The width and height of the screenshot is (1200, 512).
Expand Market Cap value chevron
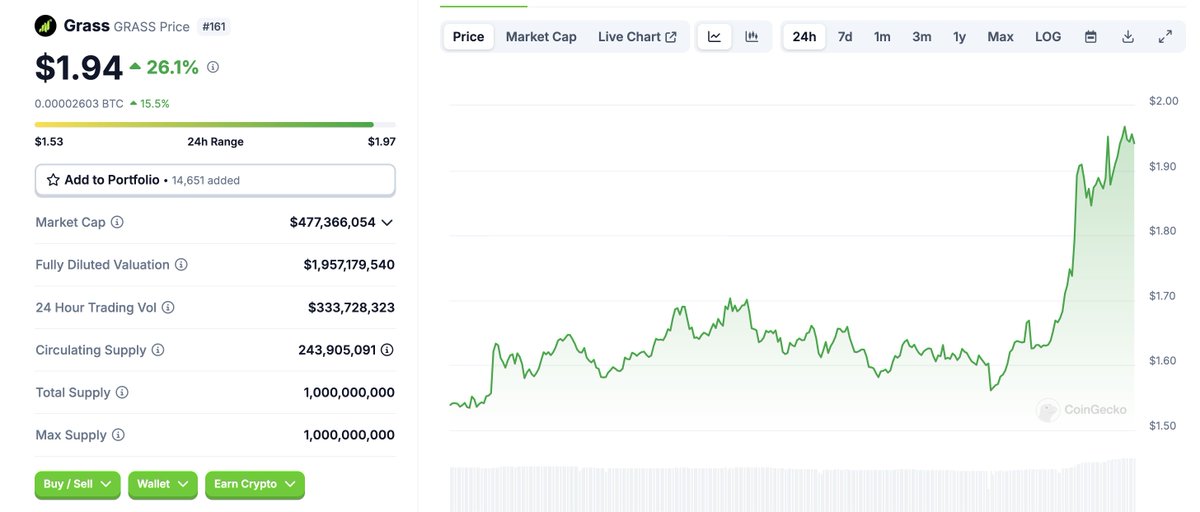point(387,222)
